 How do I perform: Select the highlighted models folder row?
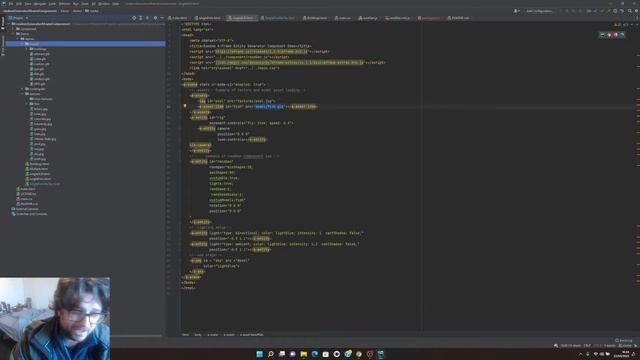[x=85, y=44]
